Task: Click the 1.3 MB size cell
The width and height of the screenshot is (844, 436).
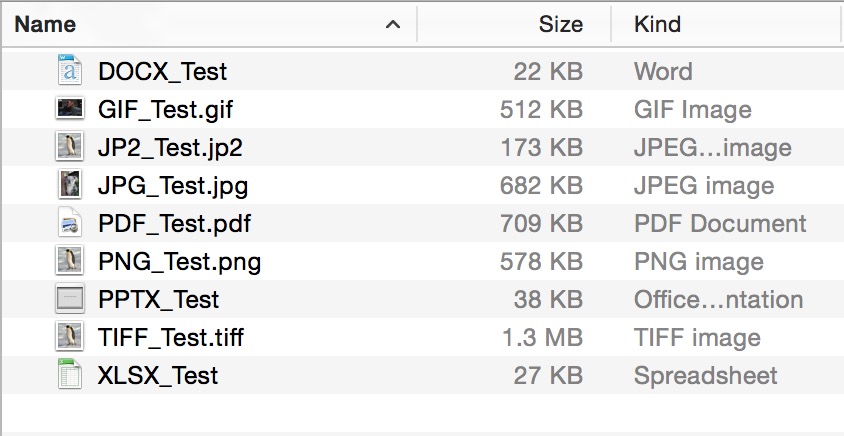Action: [543, 338]
